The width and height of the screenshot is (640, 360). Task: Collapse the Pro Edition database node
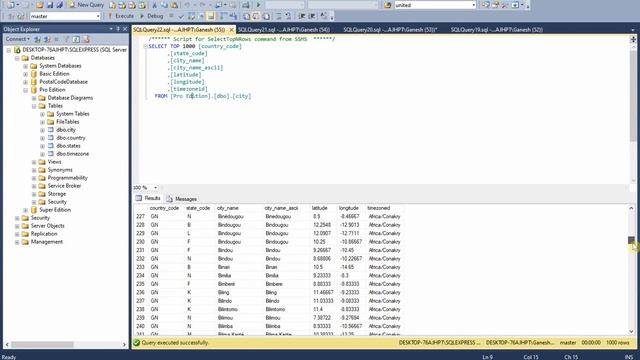(25, 90)
